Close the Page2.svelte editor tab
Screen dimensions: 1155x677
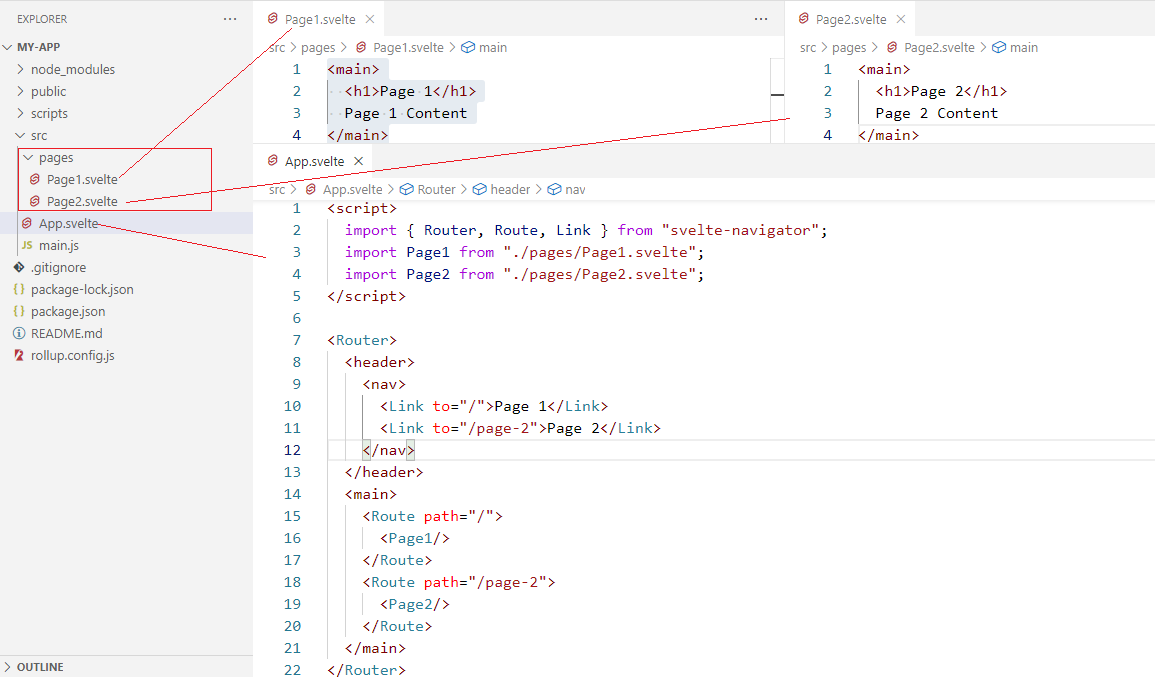(x=901, y=19)
